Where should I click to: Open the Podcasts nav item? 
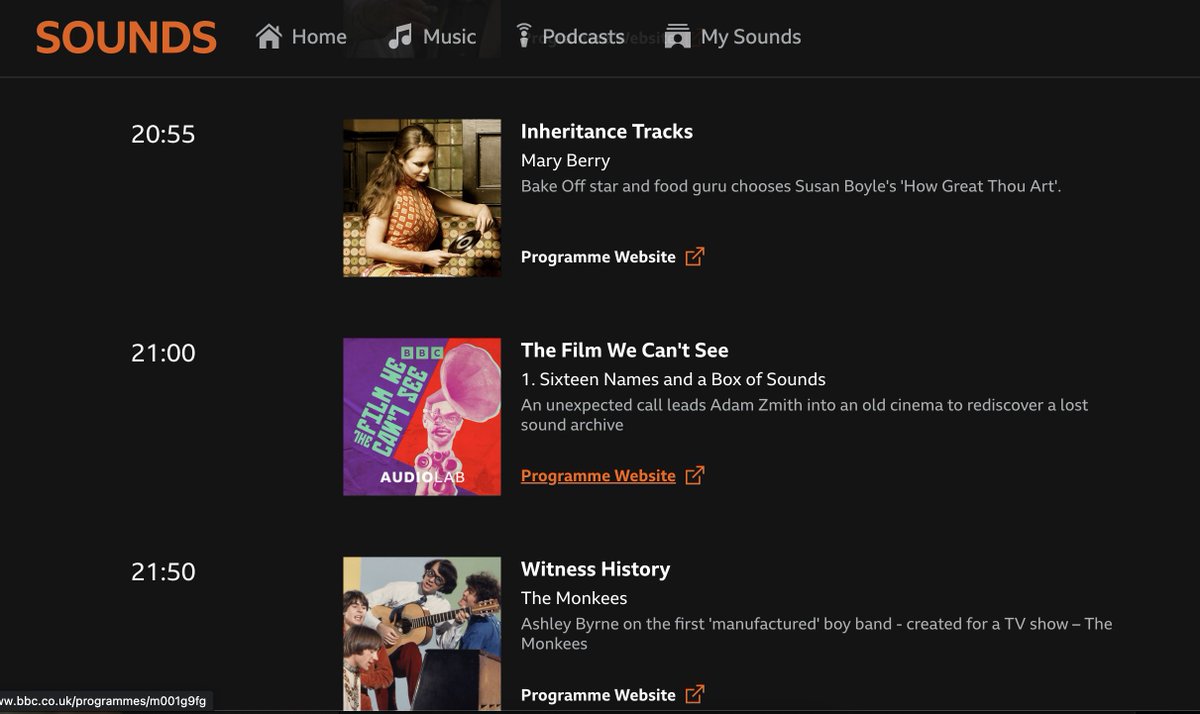(569, 37)
